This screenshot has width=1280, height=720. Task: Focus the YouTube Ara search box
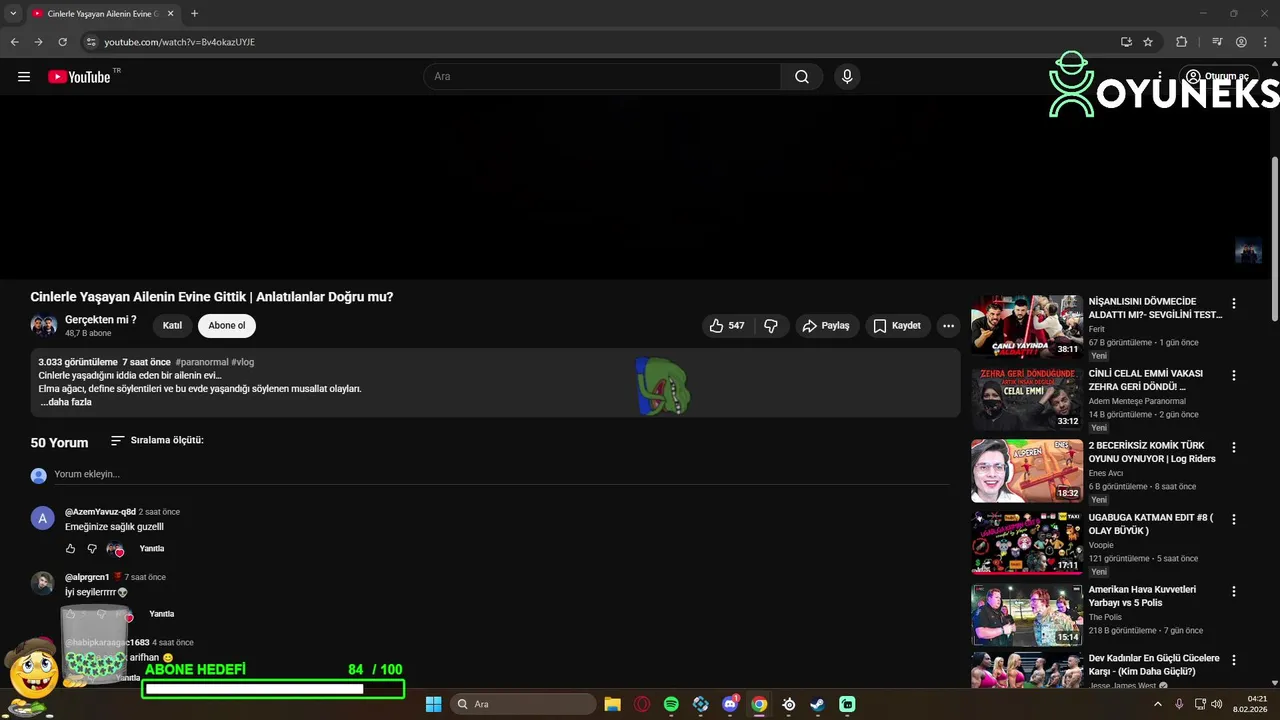pos(602,77)
